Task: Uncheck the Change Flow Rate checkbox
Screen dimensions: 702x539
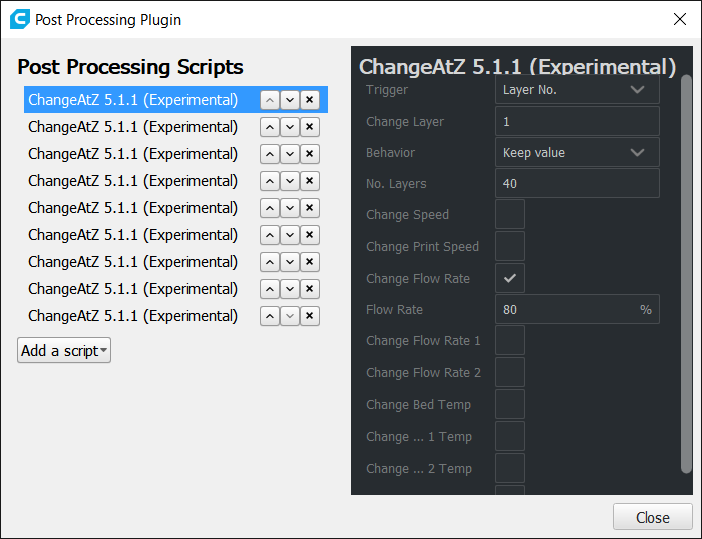Action: tap(510, 278)
